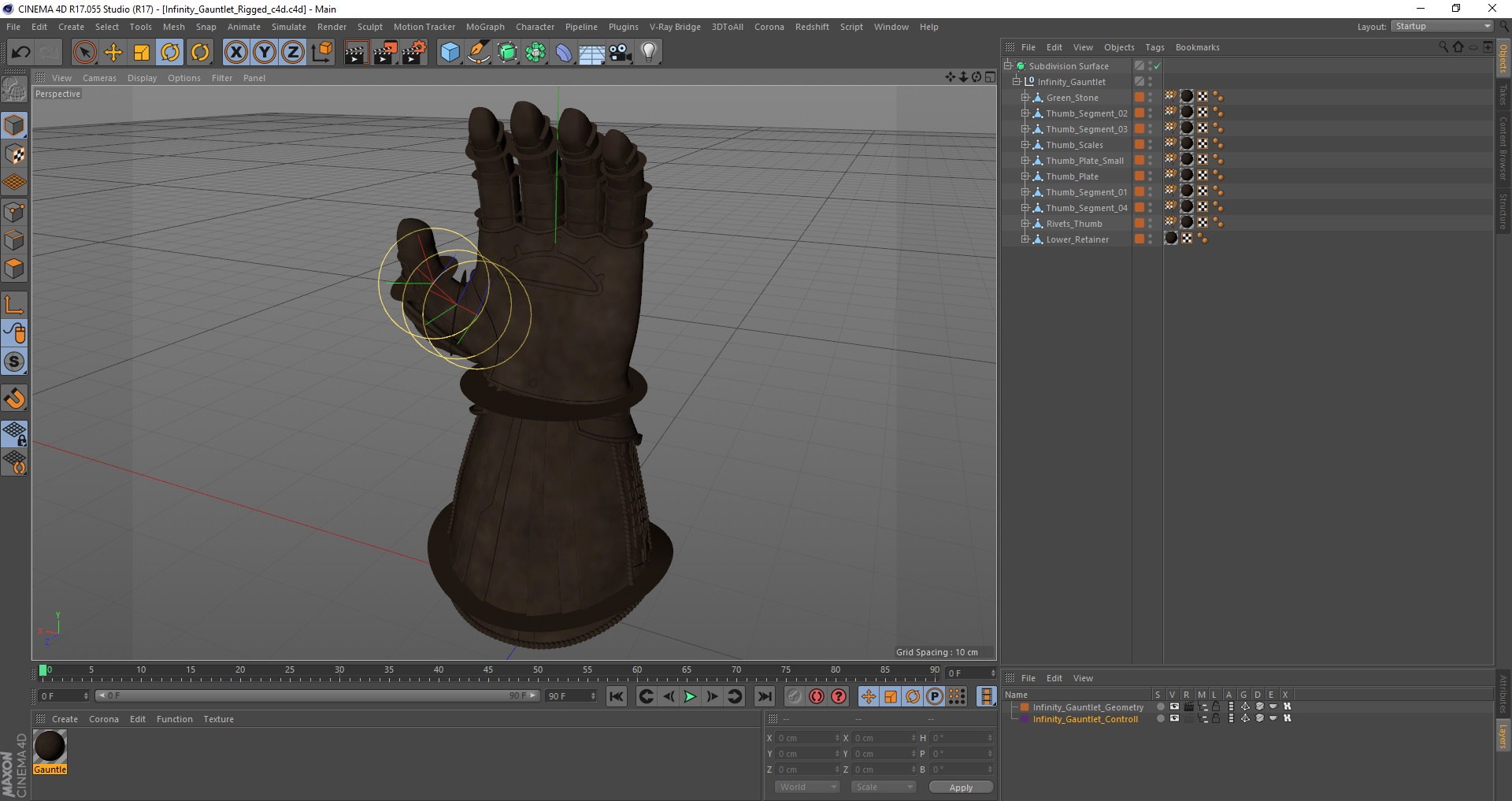Select the Live Selection tool
The width and height of the screenshot is (1512, 801).
click(84, 53)
